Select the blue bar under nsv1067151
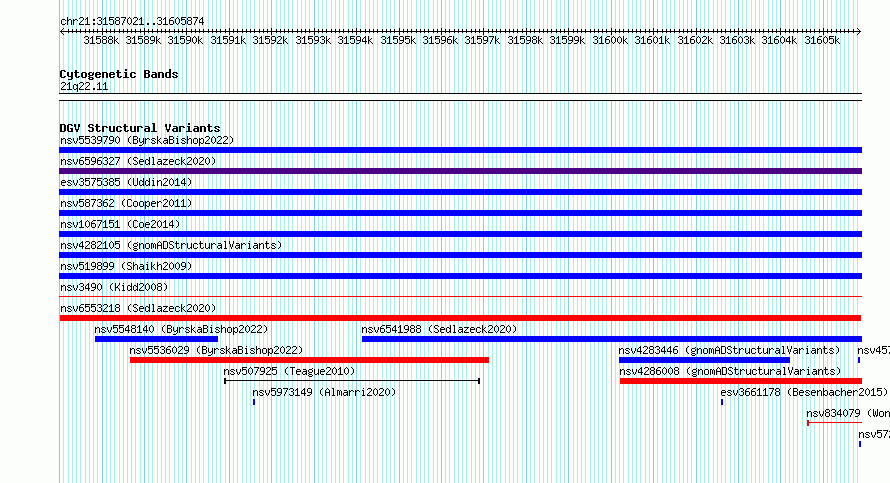Viewport: 890px width, 483px height. coord(460,234)
